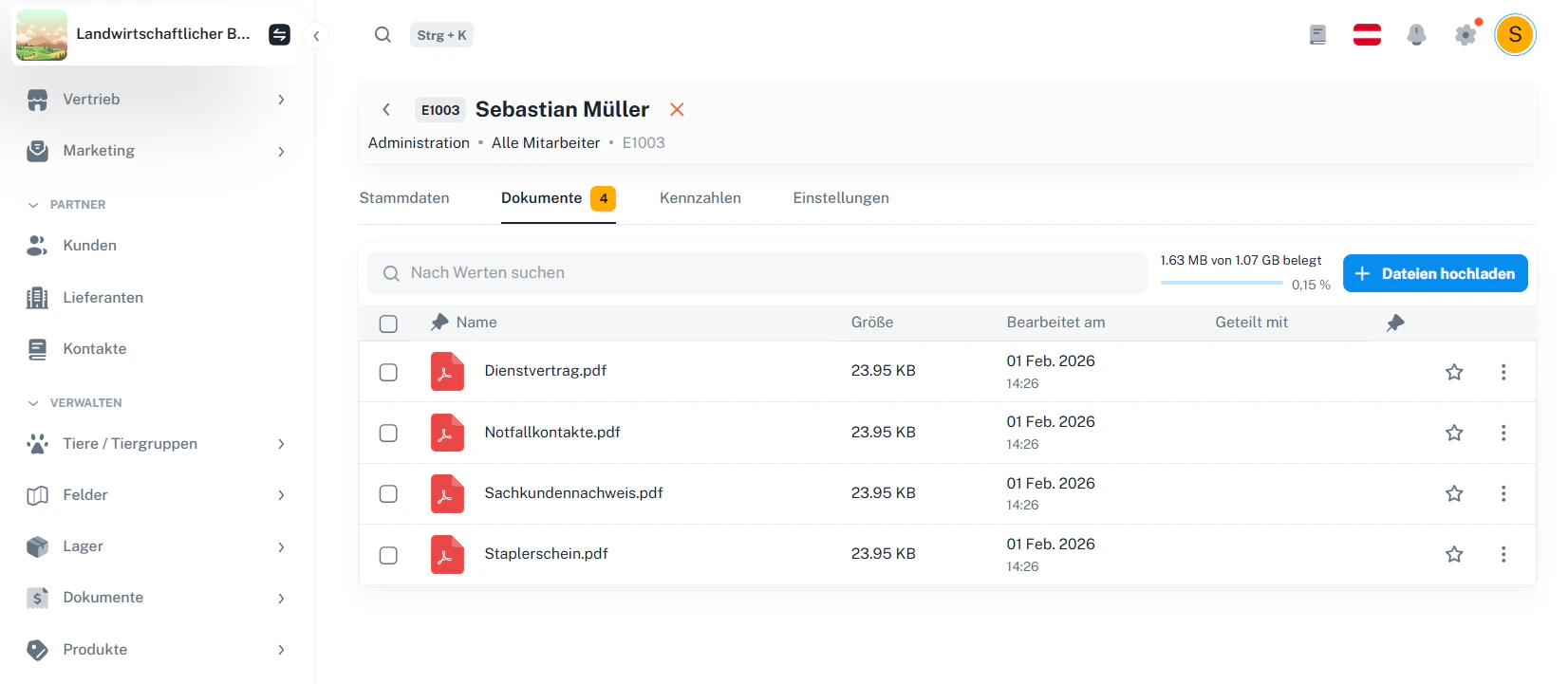Check the box for Staplerschein.pdf

click(x=388, y=555)
